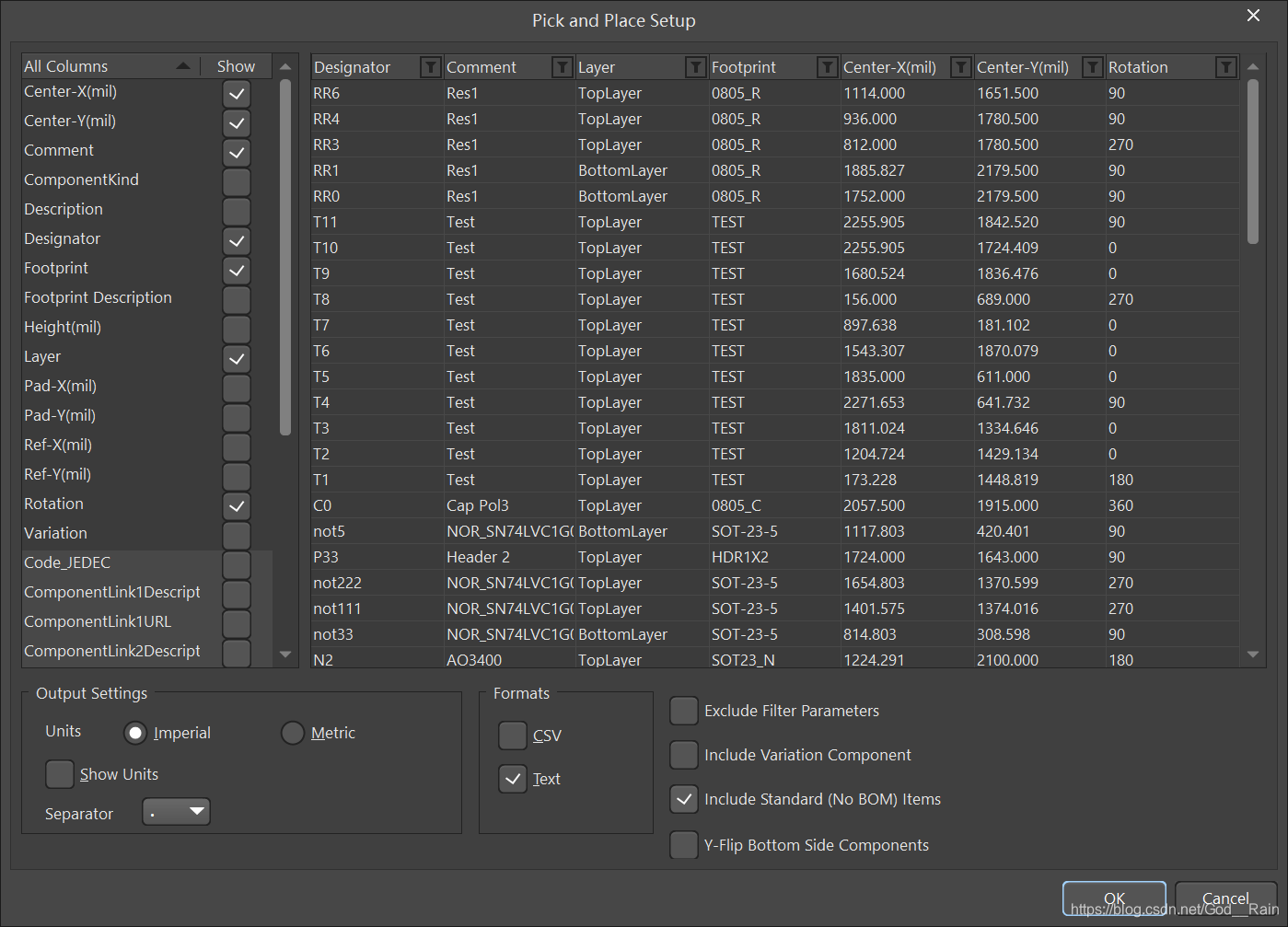1288x927 pixels.
Task: Click the Cancel button
Action: tap(1225, 898)
